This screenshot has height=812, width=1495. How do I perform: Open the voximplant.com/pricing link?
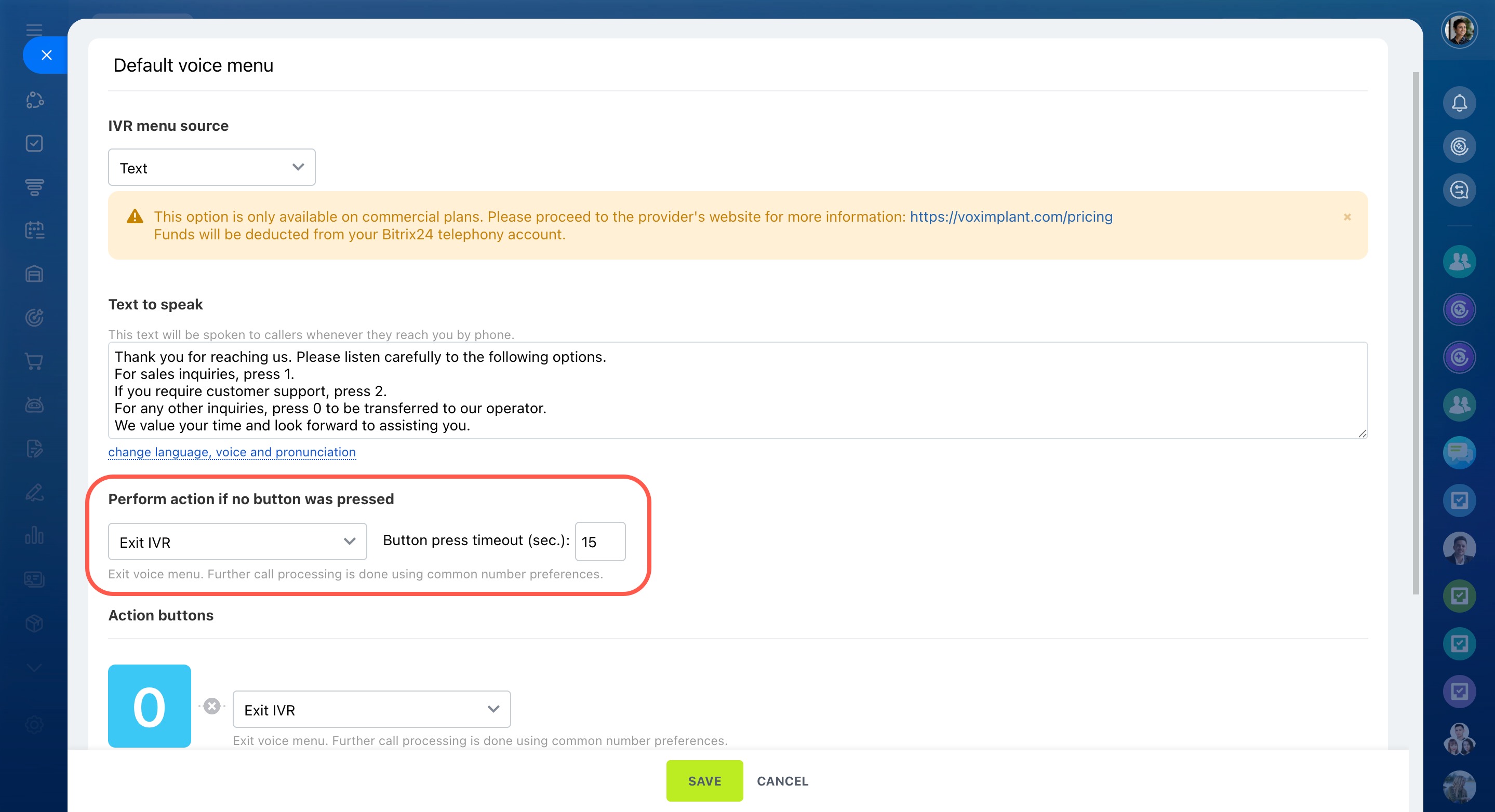pos(1011,217)
